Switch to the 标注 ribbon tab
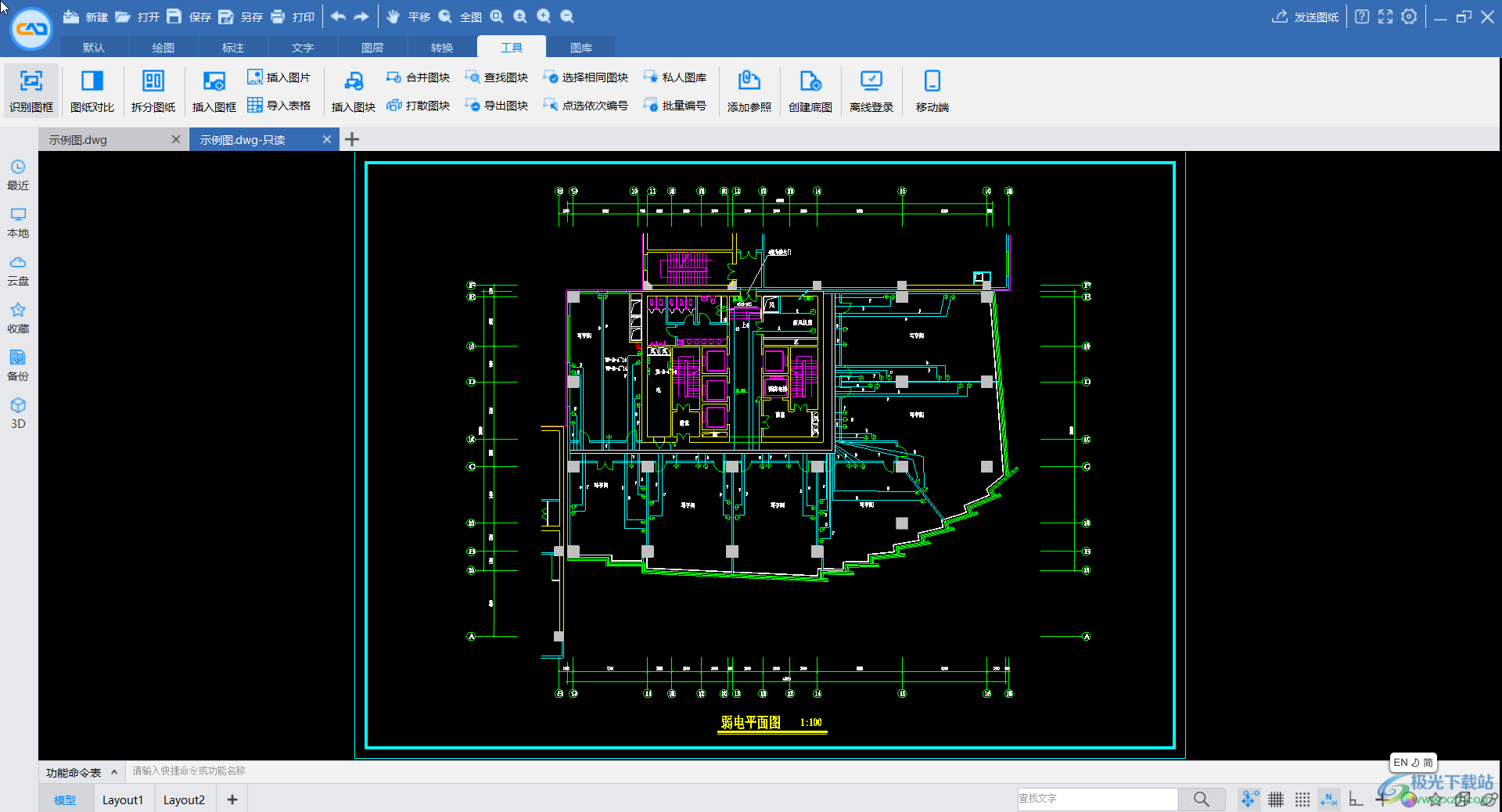The width and height of the screenshot is (1502, 812). tap(233, 47)
